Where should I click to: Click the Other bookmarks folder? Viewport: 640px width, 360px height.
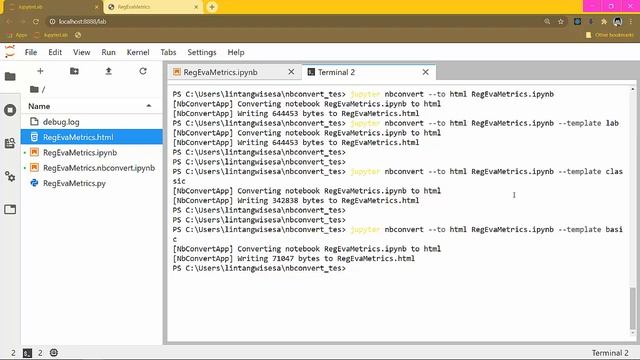click(610, 35)
